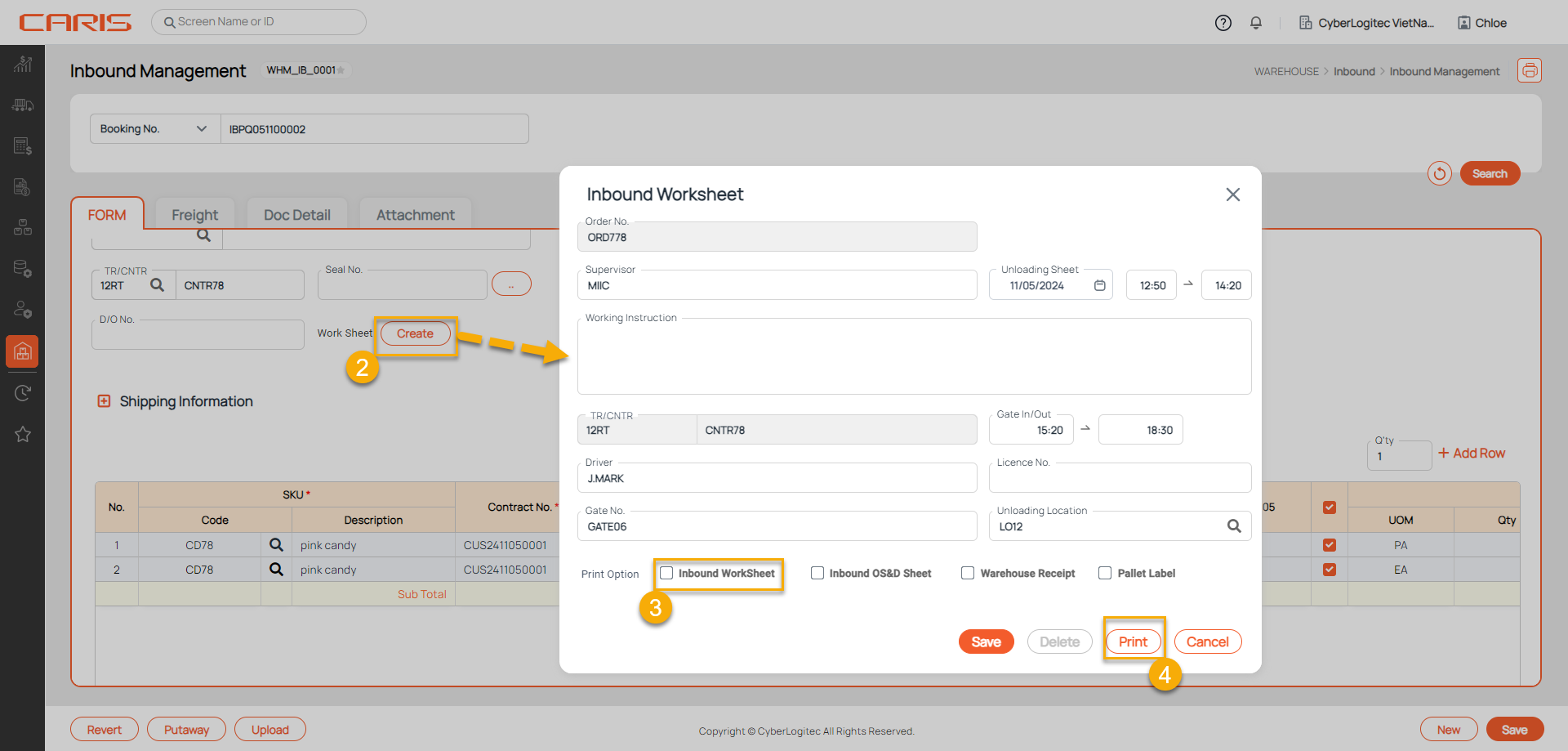
Task: Click the Print button in worksheet dialog
Action: [x=1133, y=642]
